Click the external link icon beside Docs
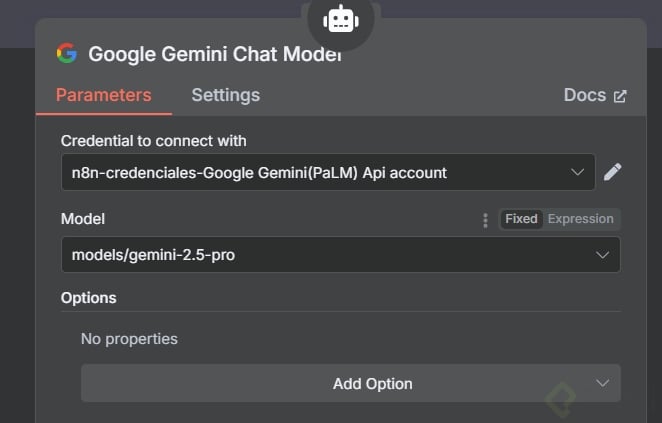The image size is (662, 423). point(620,96)
